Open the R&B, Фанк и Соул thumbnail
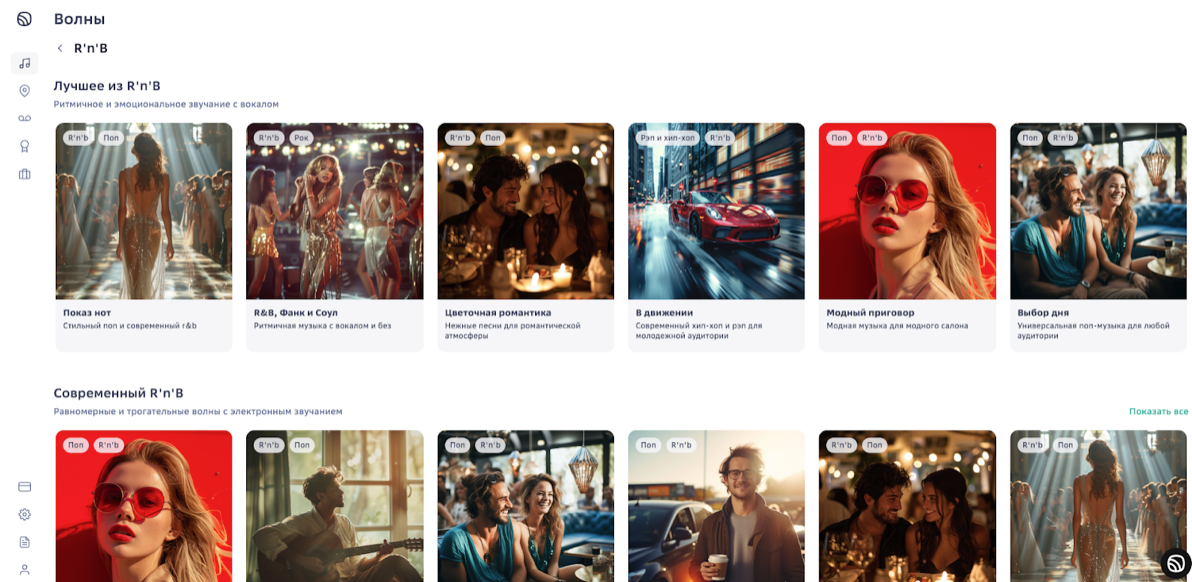This screenshot has height=582, width=1192. 334,211
